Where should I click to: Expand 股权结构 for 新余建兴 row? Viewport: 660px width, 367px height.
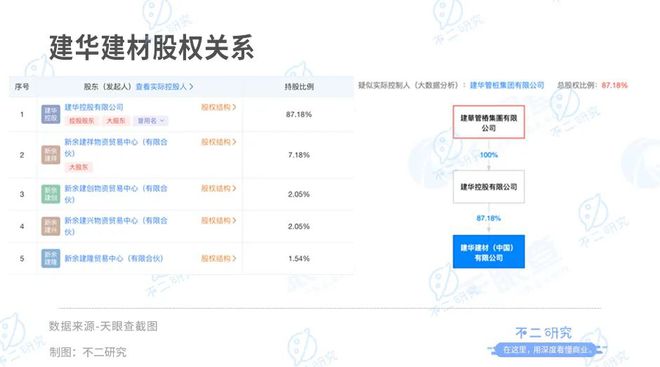[218, 220]
